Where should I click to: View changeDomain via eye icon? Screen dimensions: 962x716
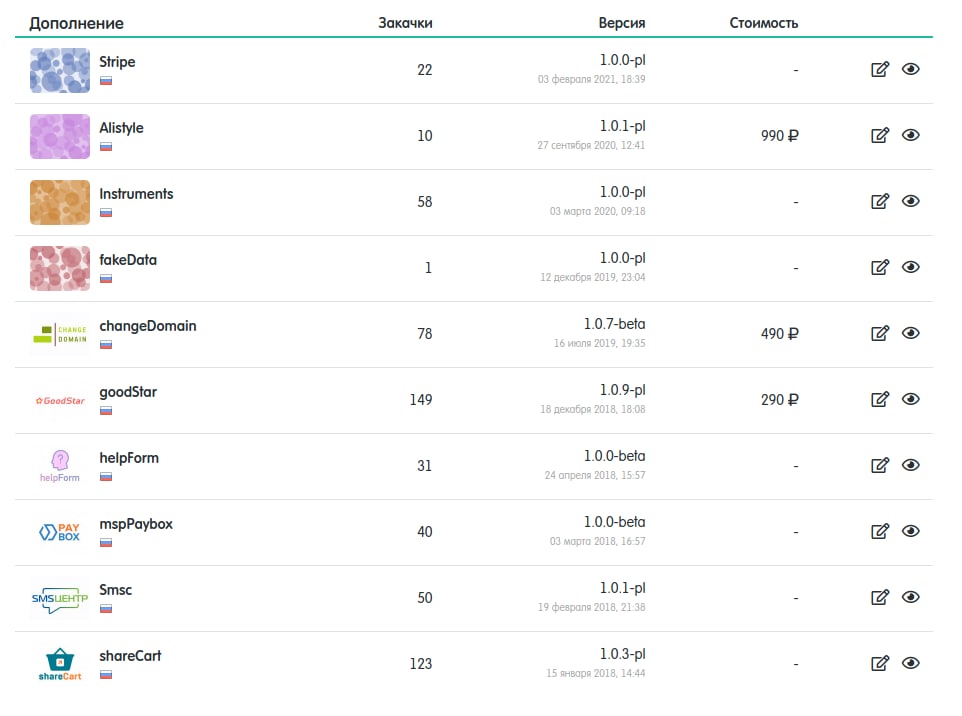(910, 333)
